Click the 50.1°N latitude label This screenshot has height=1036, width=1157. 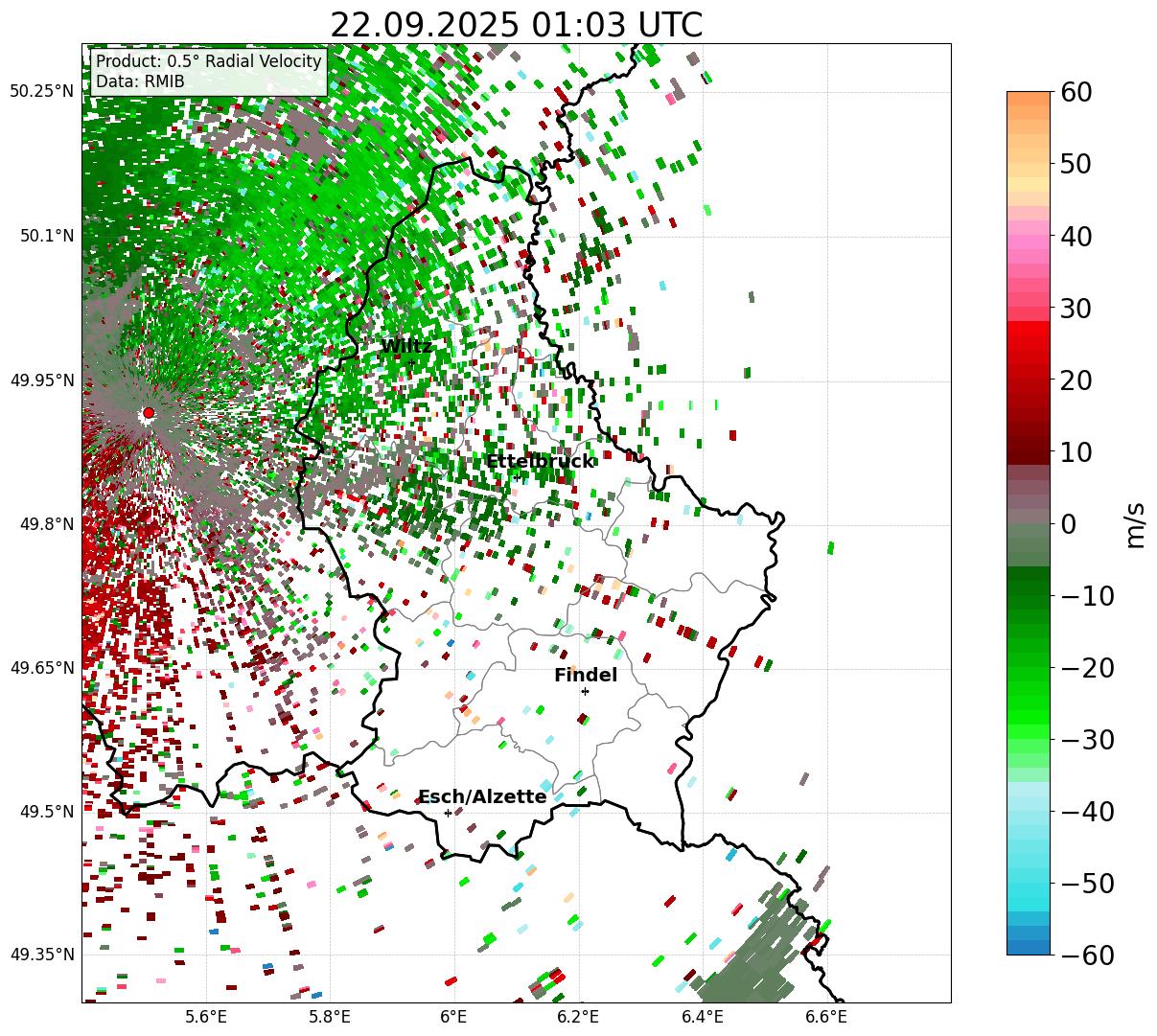tap(46, 236)
